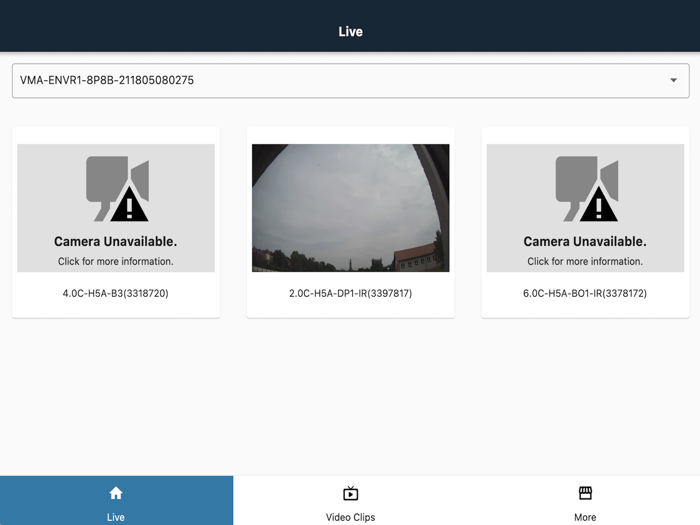
Task: Open live feed thumbnail of 2.0C-H5A-DP1-IR
Action: click(x=350, y=208)
